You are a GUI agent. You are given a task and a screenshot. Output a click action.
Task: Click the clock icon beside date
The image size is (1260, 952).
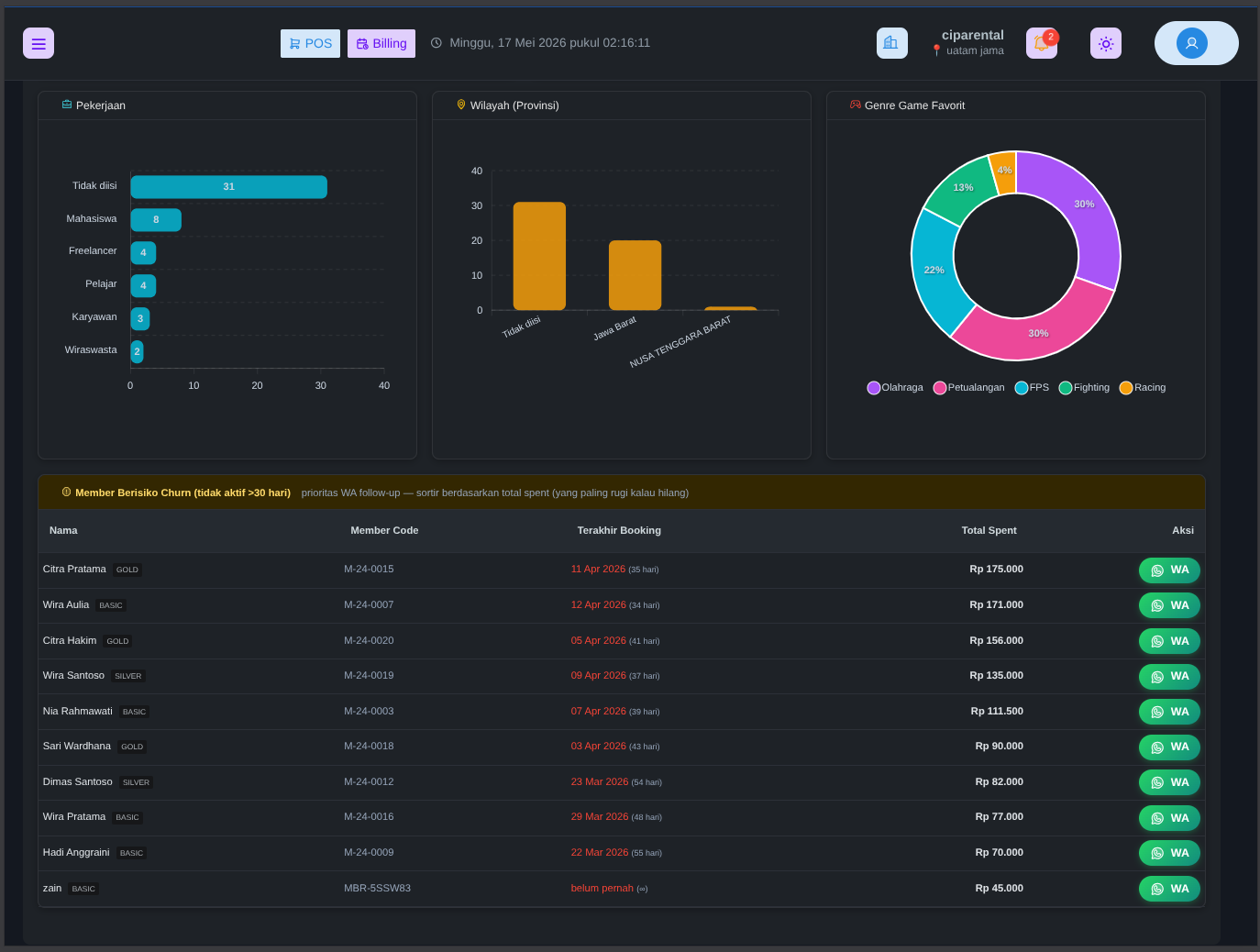point(437,43)
